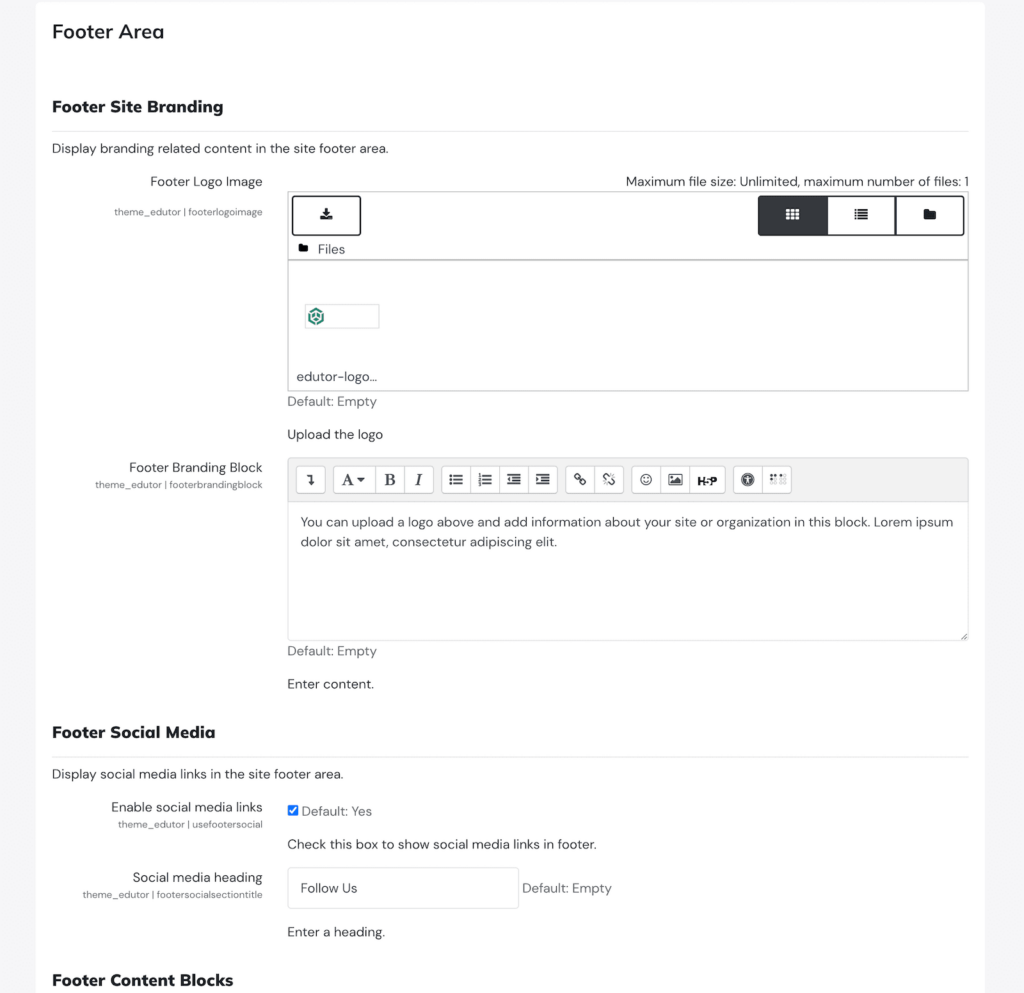Insert an emoji into the branding block
This screenshot has height=993, width=1024.
(x=645, y=479)
